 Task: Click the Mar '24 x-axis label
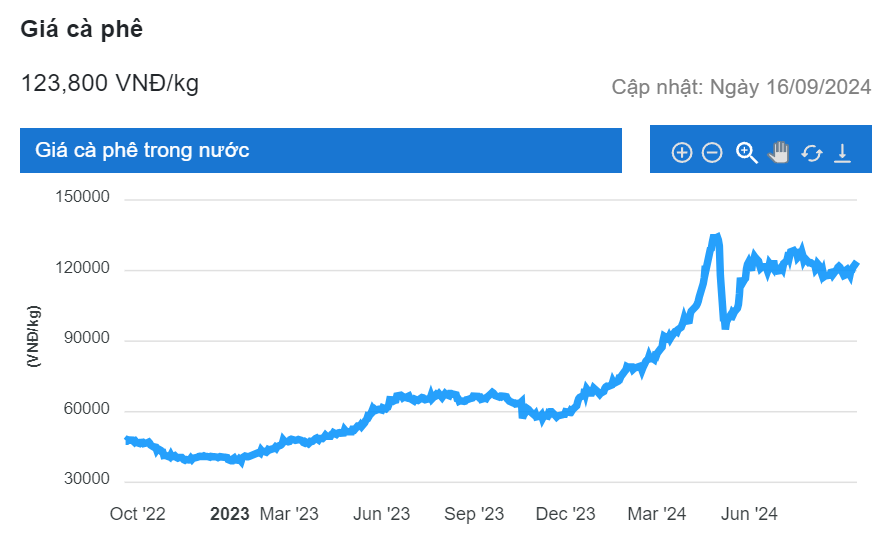(656, 514)
